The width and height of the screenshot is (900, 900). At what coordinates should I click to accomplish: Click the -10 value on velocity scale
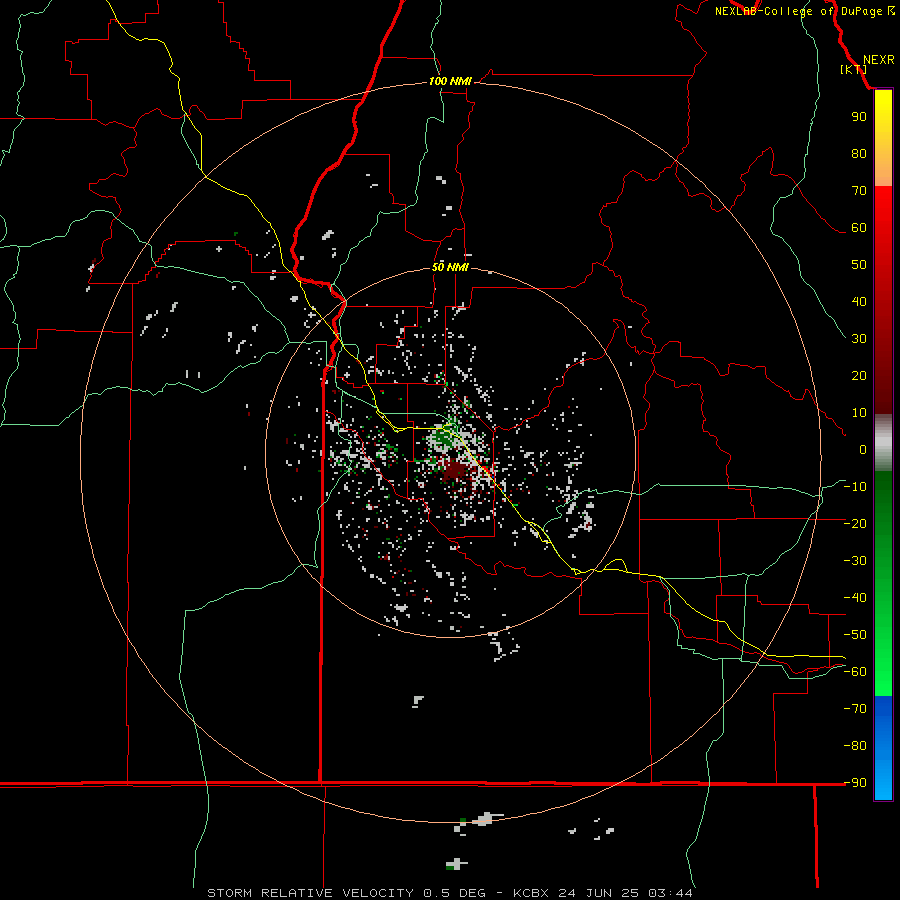855,487
